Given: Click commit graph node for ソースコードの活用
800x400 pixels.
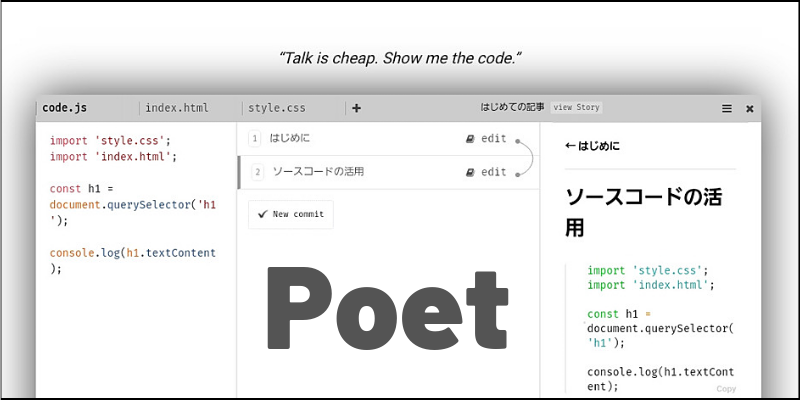Looking at the screenshot, I should (x=517, y=174).
